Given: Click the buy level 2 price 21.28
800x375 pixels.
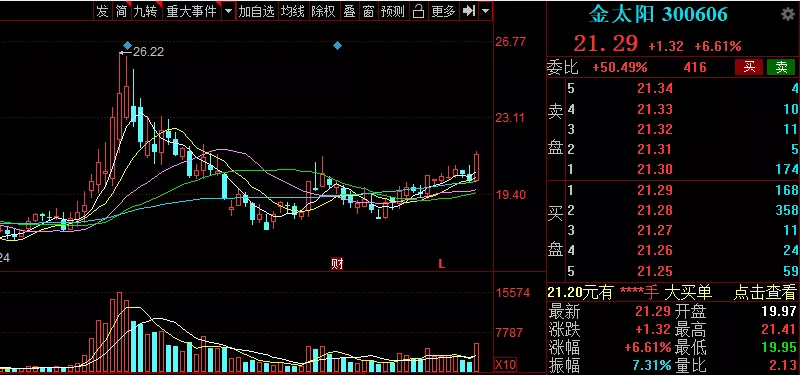Looking at the screenshot, I should pyautogui.click(x=655, y=210).
